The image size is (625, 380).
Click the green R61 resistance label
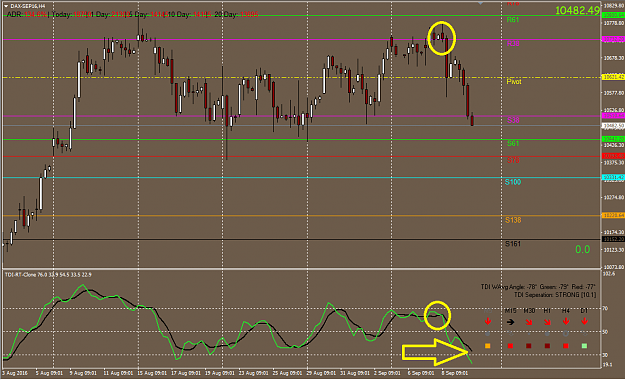(513, 20)
